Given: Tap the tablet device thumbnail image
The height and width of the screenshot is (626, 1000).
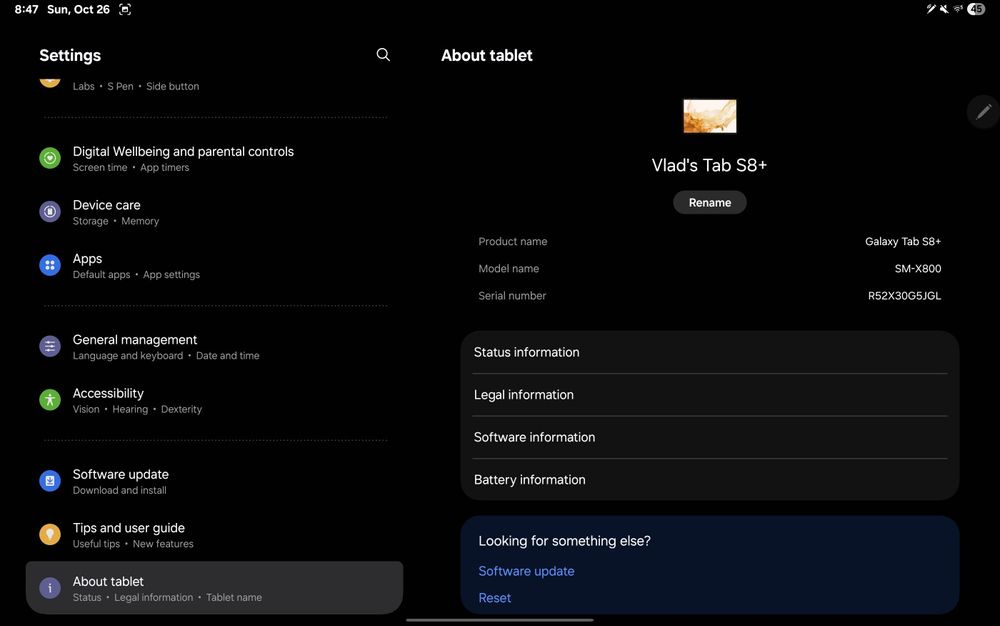Looking at the screenshot, I should [x=710, y=116].
